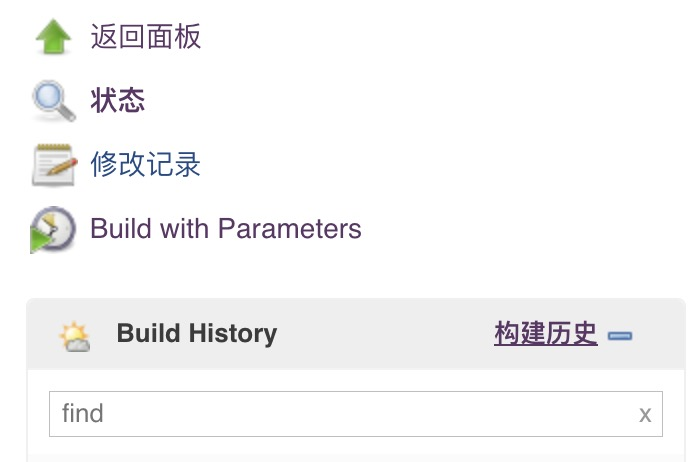700x462 pixels.
Task: Click the cloud part of weather icon
Action: [78, 345]
